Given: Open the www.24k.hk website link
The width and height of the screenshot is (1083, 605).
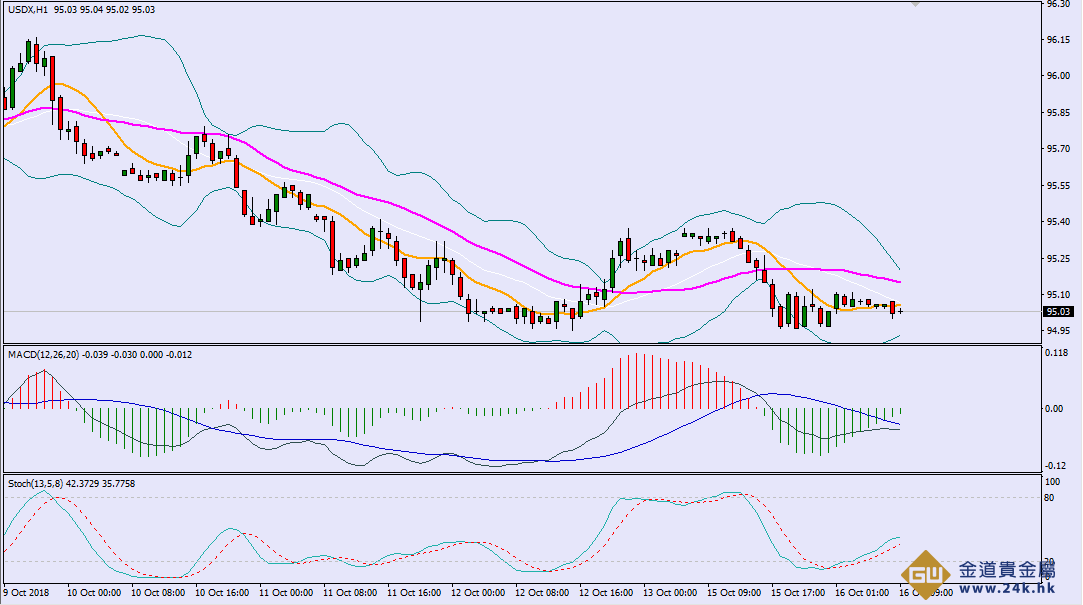Looking at the screenshot, I should (1009, 589).
